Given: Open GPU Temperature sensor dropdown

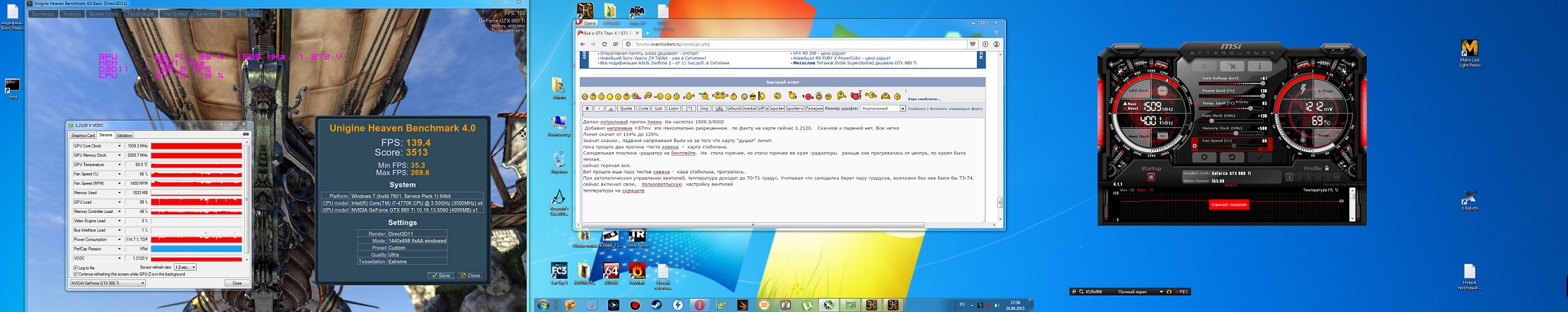Looking at the screenshot, I should 119,165.
